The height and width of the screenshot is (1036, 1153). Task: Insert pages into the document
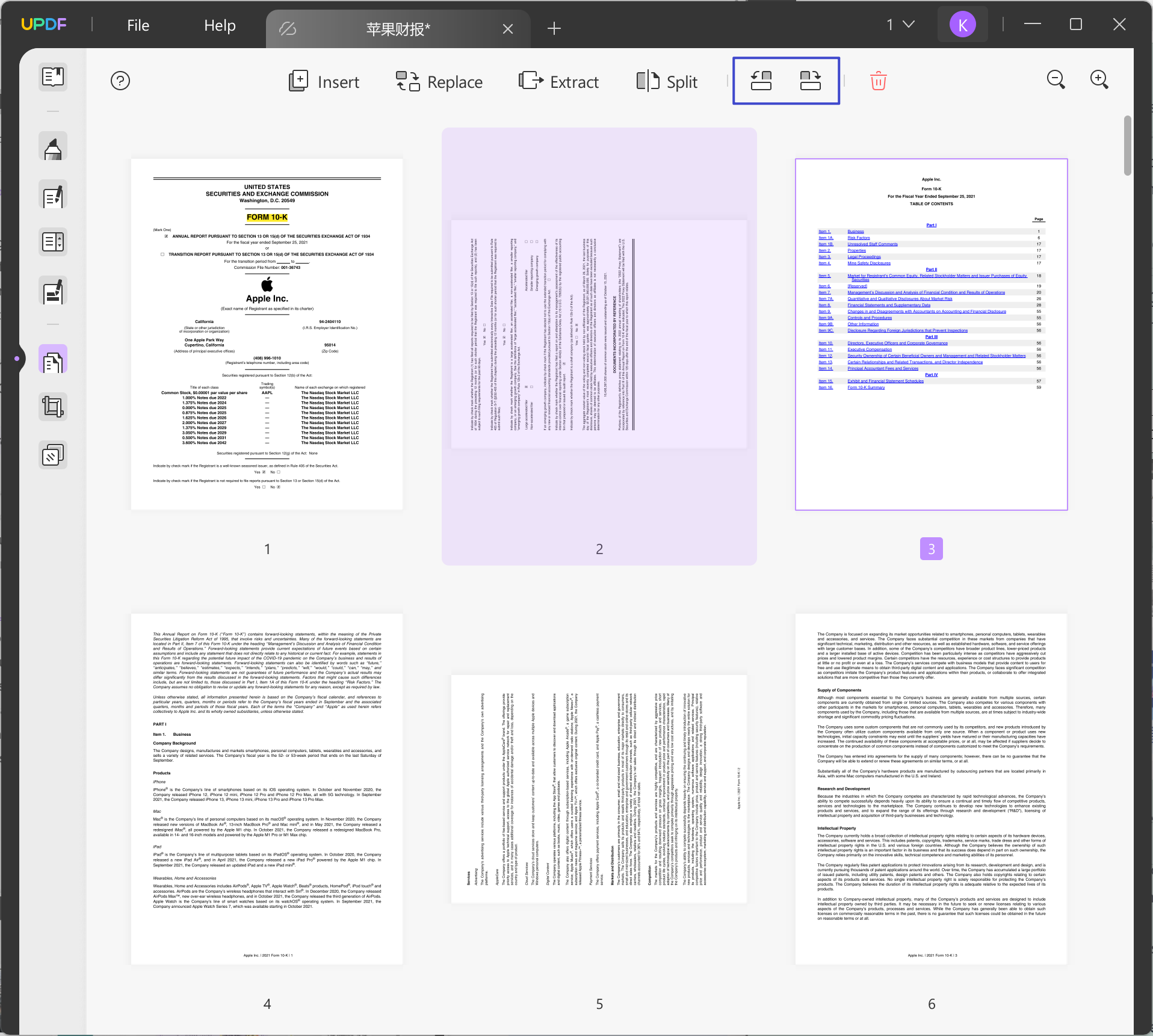324,81
